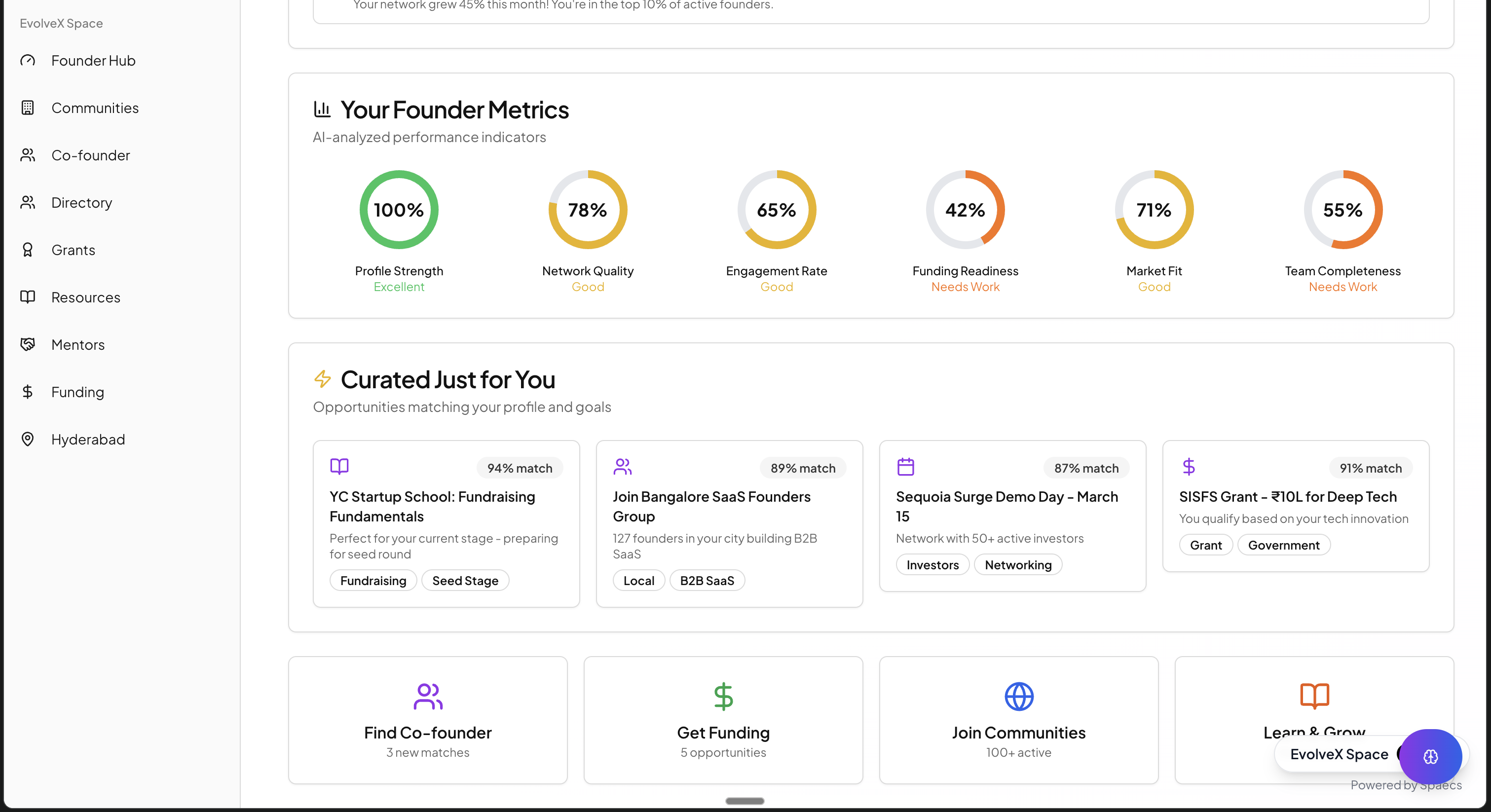This screenshot has height=812, width=1491.
Task: Click the Seed Stage tag chip
Action: pos(465,580)
